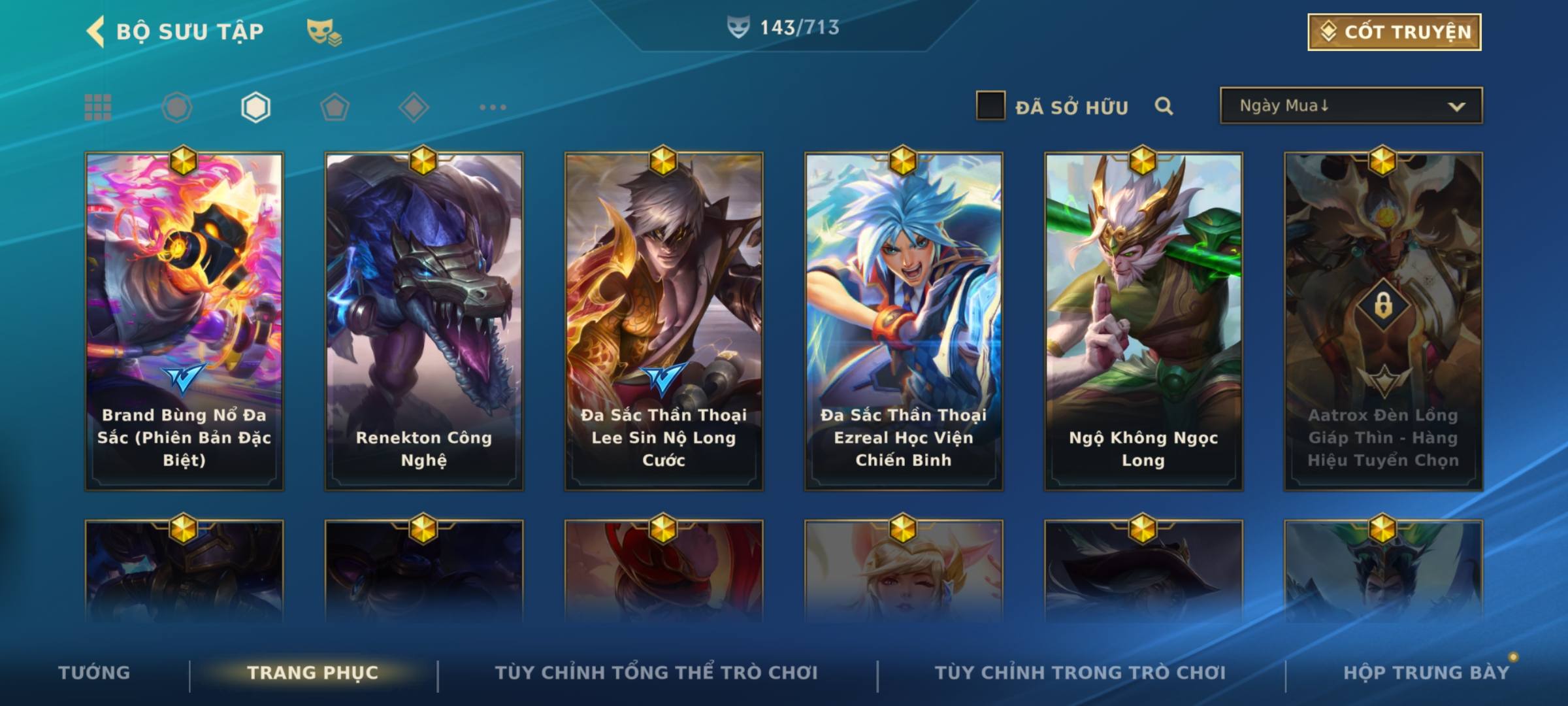Switch to the Tướng tab
Screen dimensions: 1568x706
(94, 672)
